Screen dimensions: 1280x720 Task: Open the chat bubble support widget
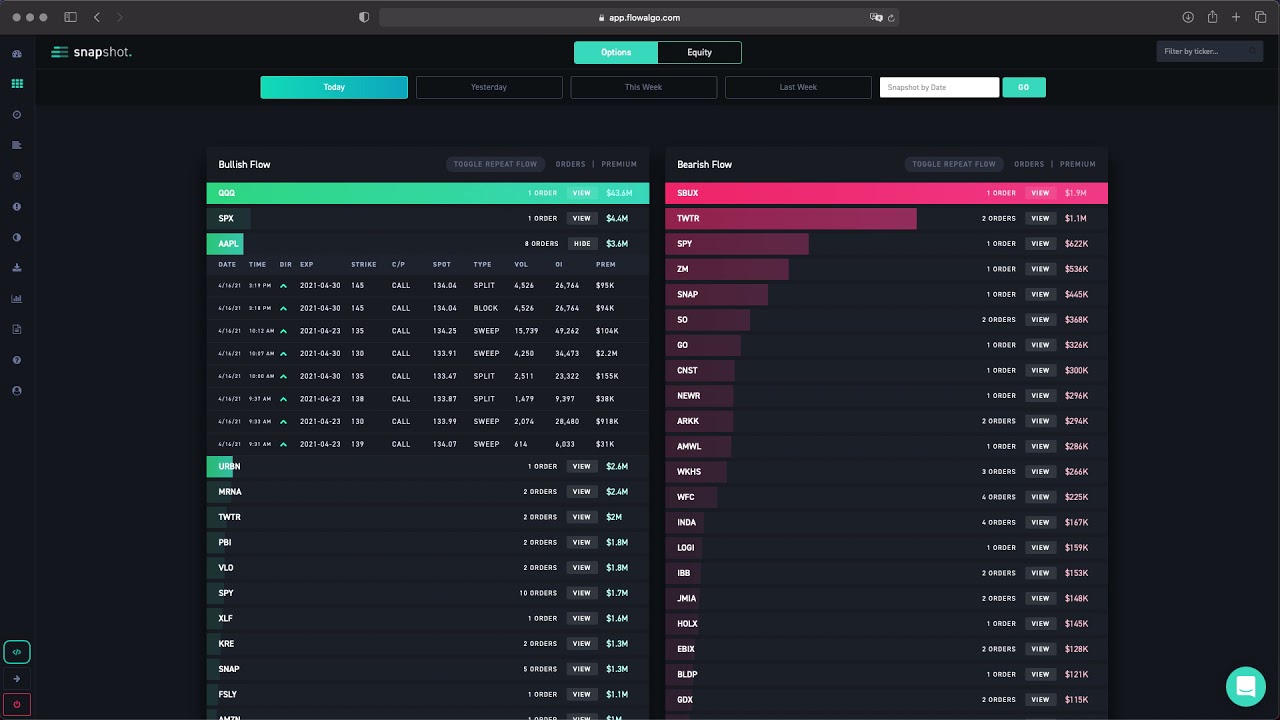point(1246,687)
